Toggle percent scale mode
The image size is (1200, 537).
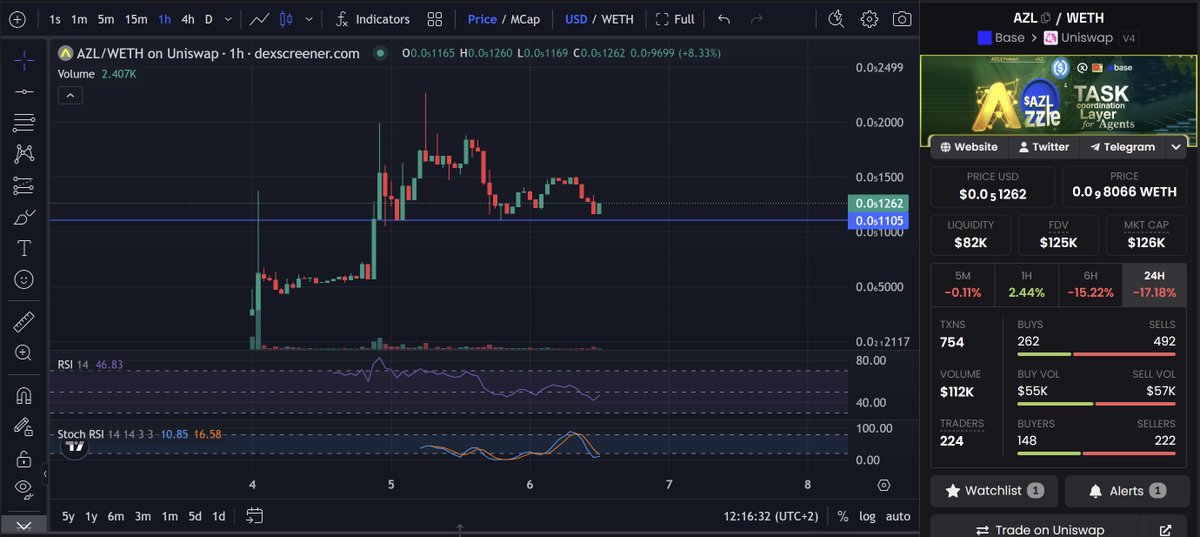click(x=843, y=516)
